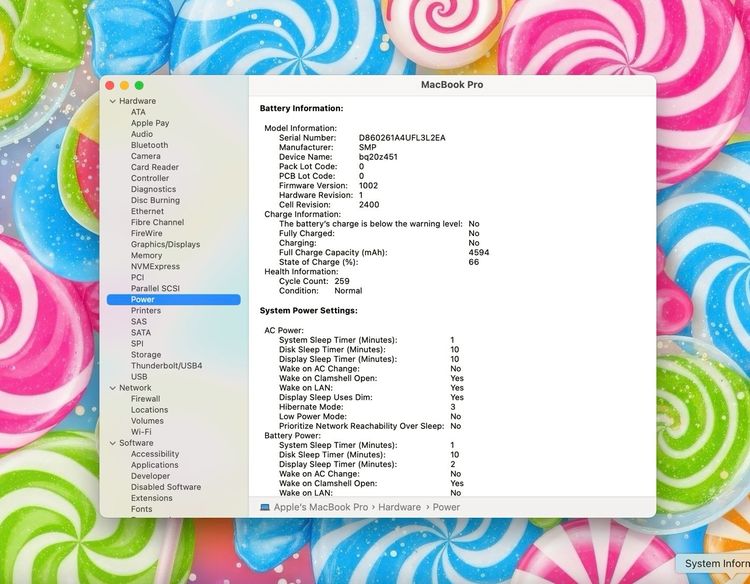Select Developer under Software
This screenshot has height=584, width=750.
[x=150, y=476]
